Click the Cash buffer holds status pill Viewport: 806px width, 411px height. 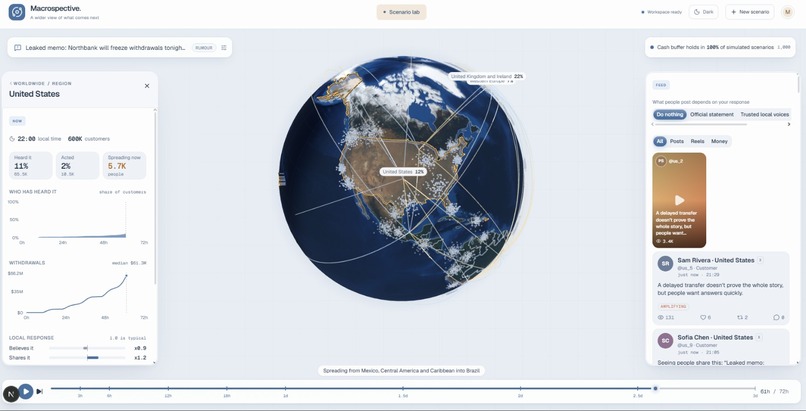click(719, 47)
